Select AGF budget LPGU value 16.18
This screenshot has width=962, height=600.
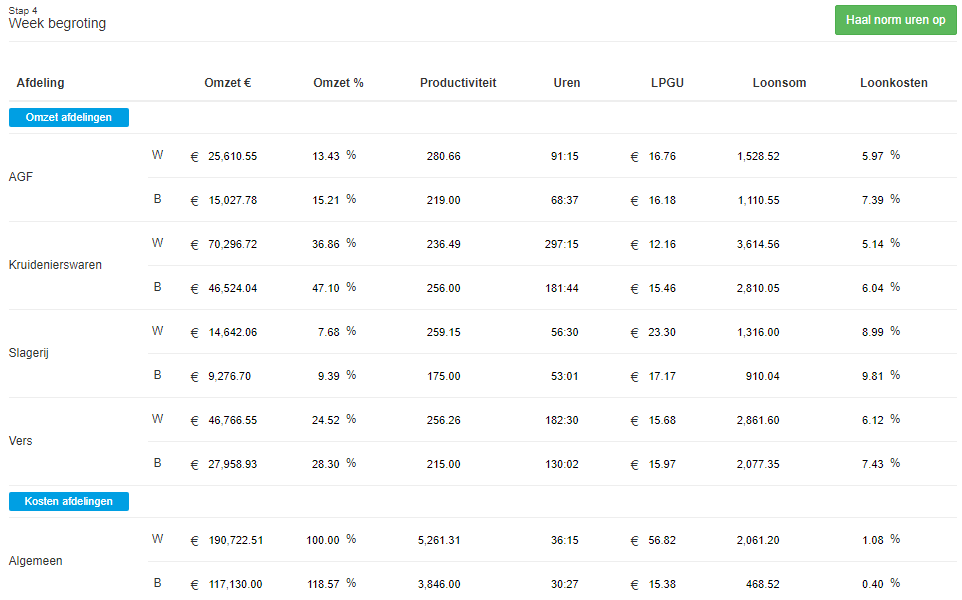point(662,201)
